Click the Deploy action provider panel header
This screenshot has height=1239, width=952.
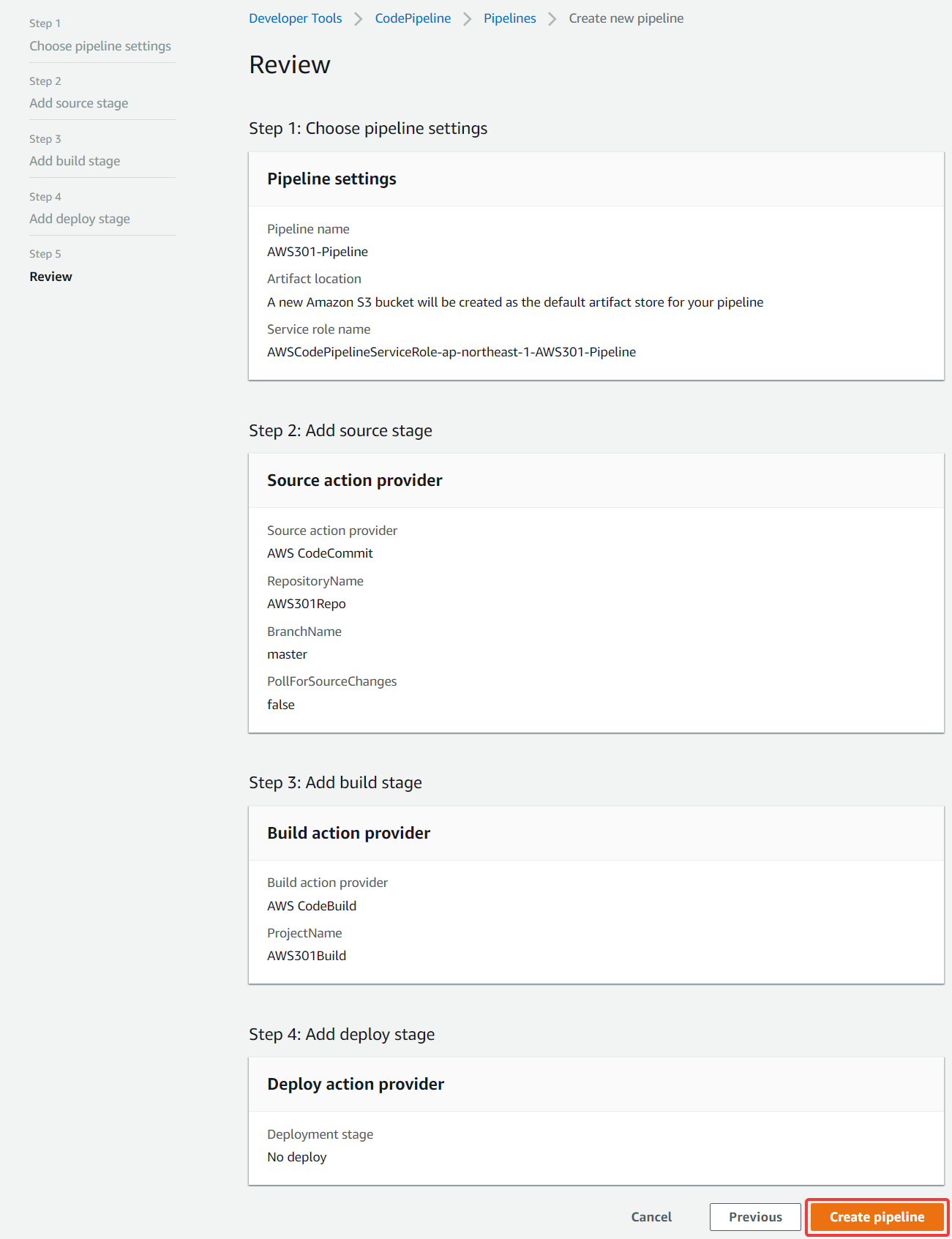[596, 1085]
